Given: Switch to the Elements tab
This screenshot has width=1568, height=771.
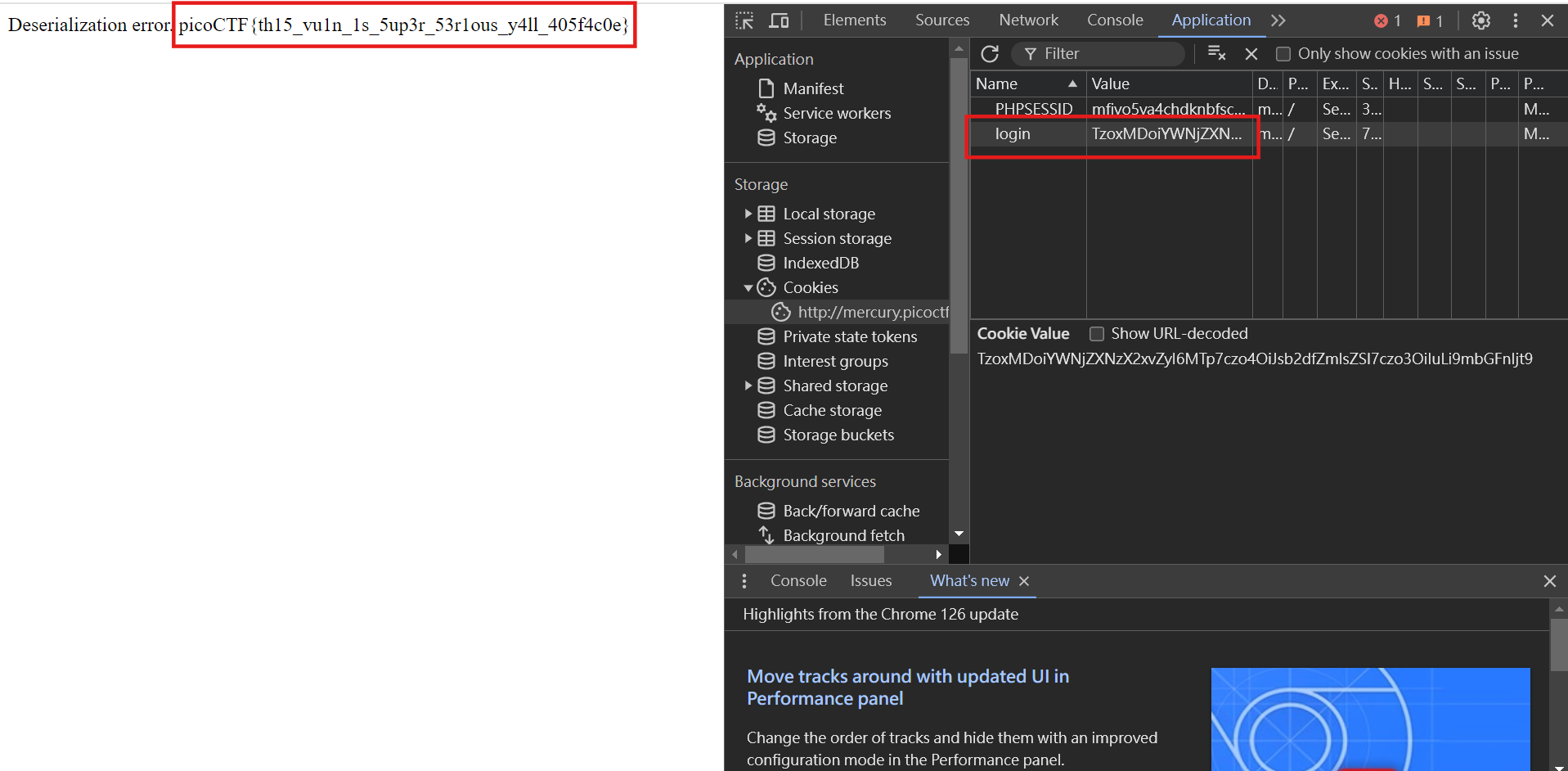Looking at the screenshot, I should pos(855,20).
